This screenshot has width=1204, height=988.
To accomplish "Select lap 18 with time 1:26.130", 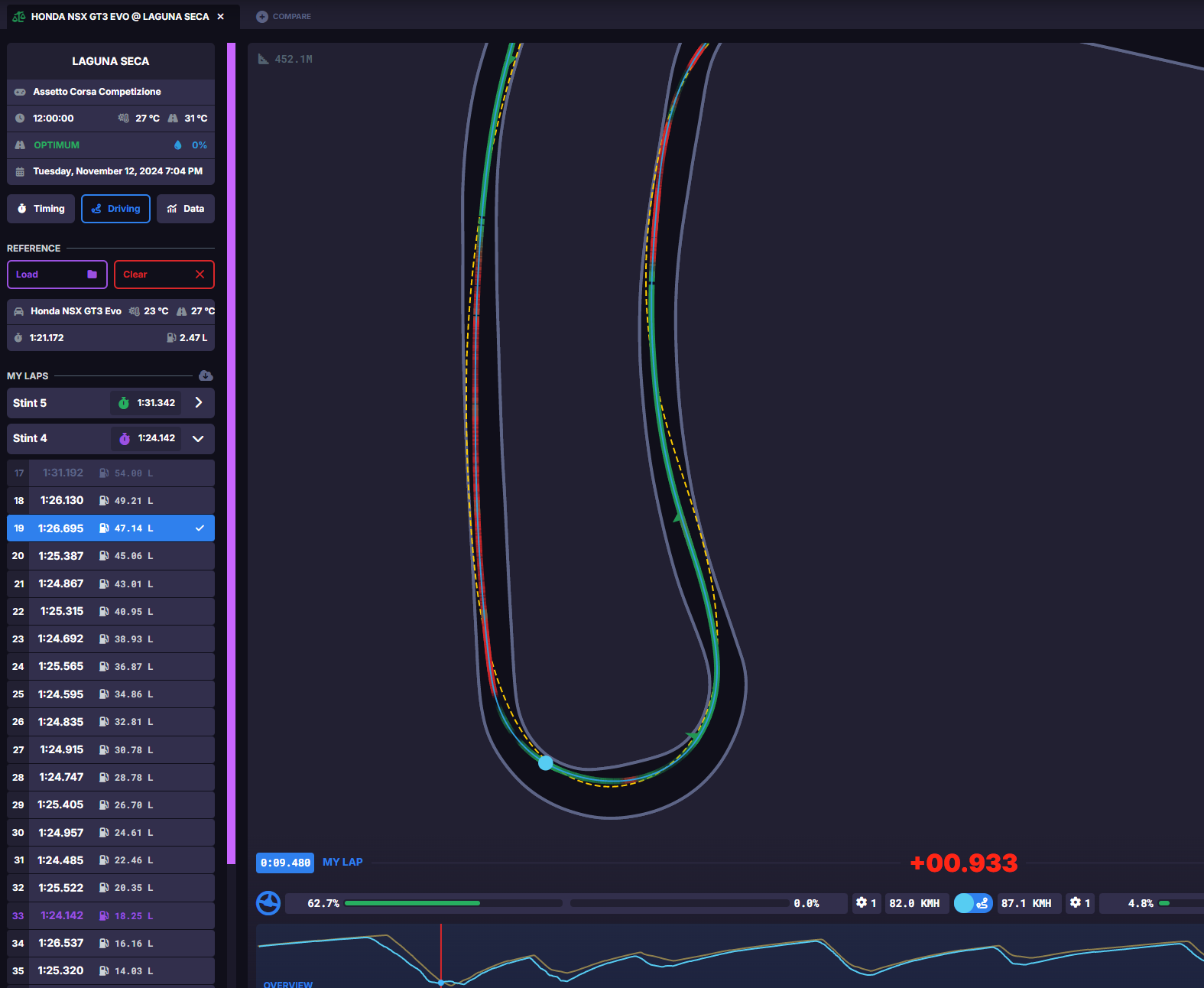I will (x=111, y=501).
